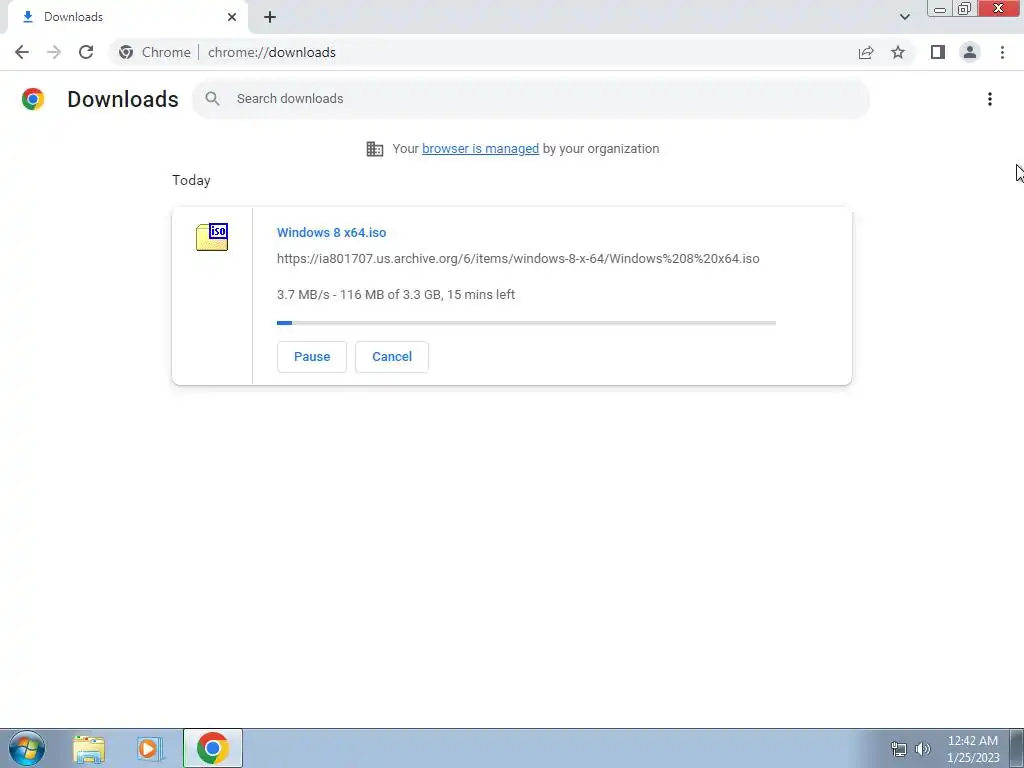Click the Chrome taskbar button
Viewport: 1024px width, 768px height.
coord(212,748)
